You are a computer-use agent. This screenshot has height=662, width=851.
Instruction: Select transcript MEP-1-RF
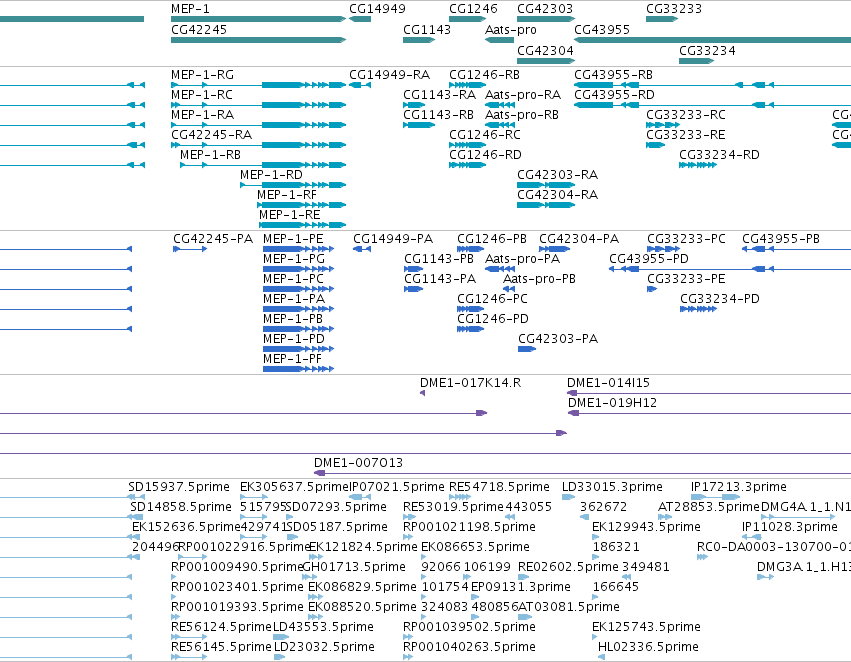coord(302,205)
